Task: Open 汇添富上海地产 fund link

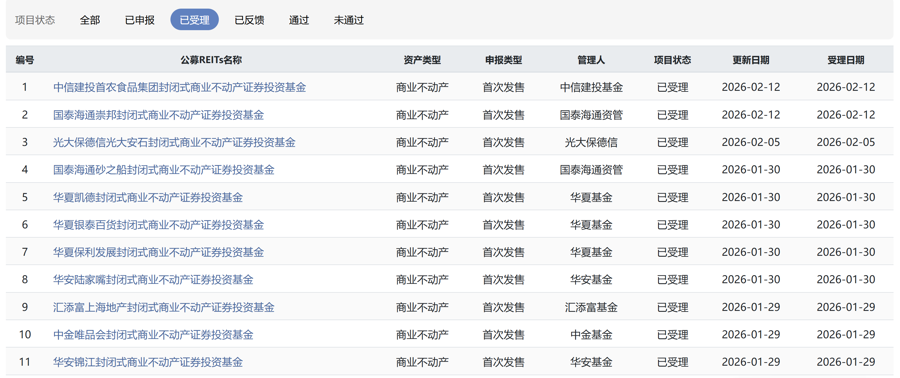Action: pos(164,307)
